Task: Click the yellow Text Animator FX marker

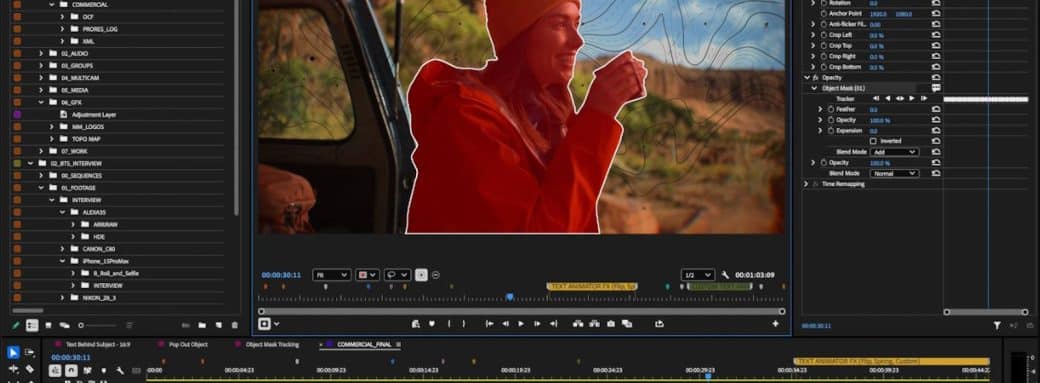Action: click(x=592, y=286)
